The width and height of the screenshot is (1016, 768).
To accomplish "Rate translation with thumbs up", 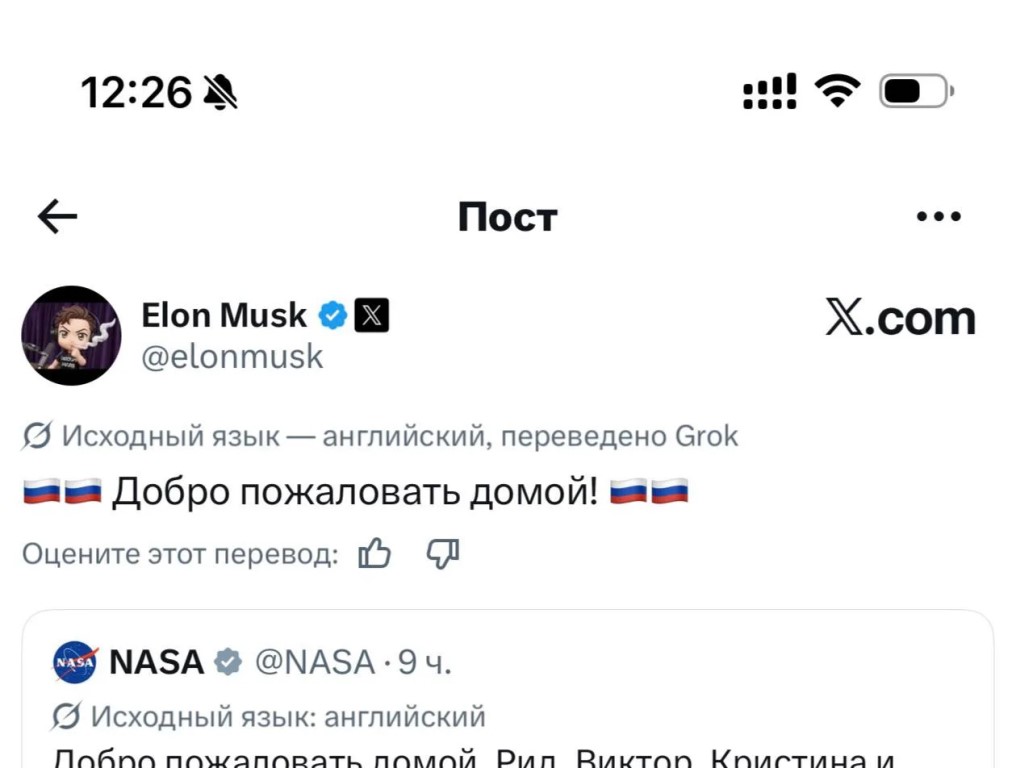I will coord(375,553).
